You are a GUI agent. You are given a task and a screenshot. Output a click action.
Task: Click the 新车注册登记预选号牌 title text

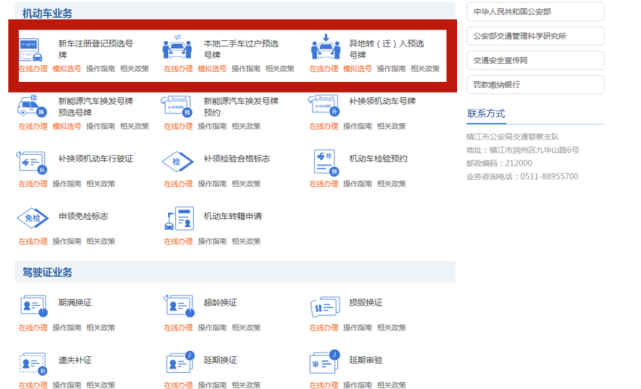point(96,49)
